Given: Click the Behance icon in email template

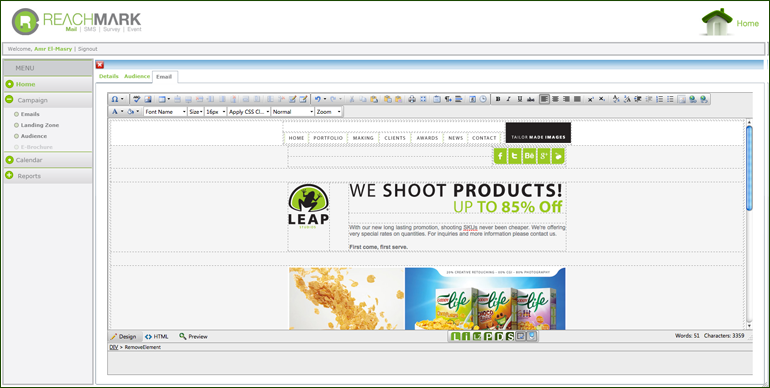Looking at the screenshot, I should (x=529, y=156).
